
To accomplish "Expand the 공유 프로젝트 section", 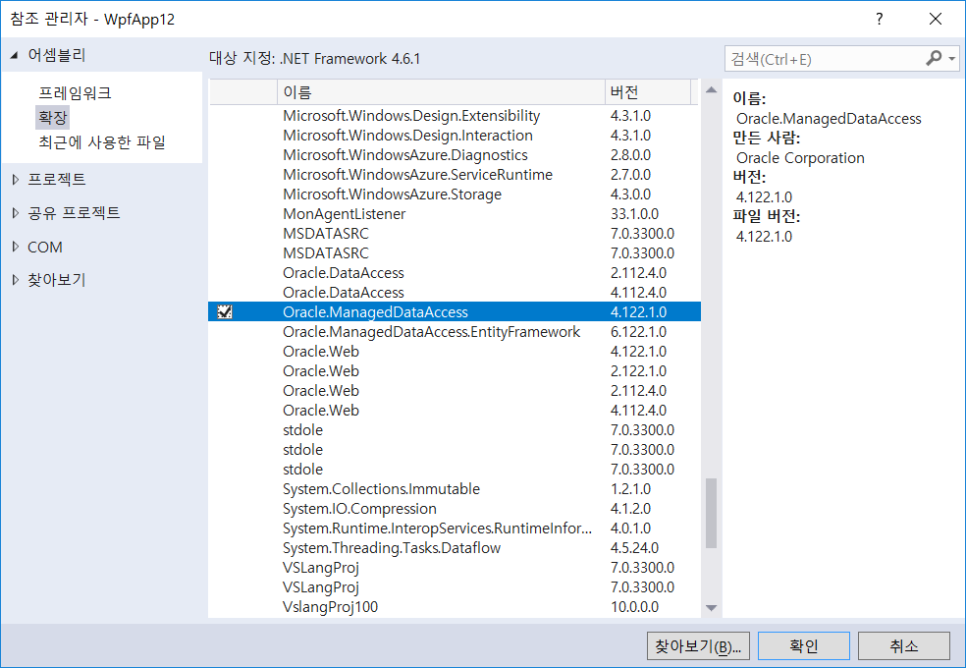I will [15, 213].
